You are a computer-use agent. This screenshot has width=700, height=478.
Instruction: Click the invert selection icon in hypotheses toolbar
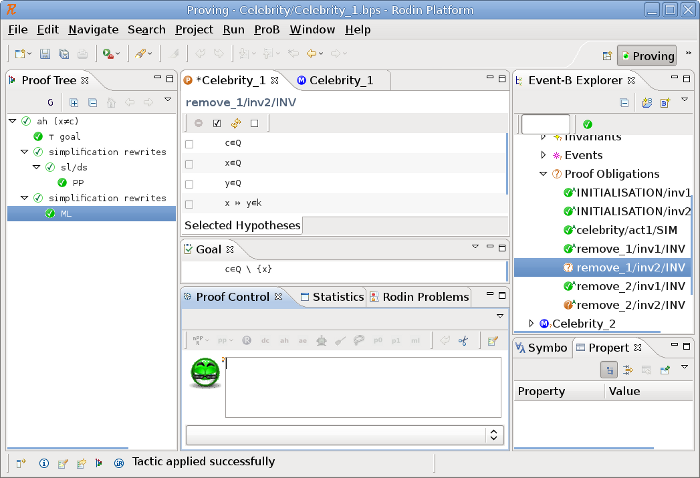[236, 123]
